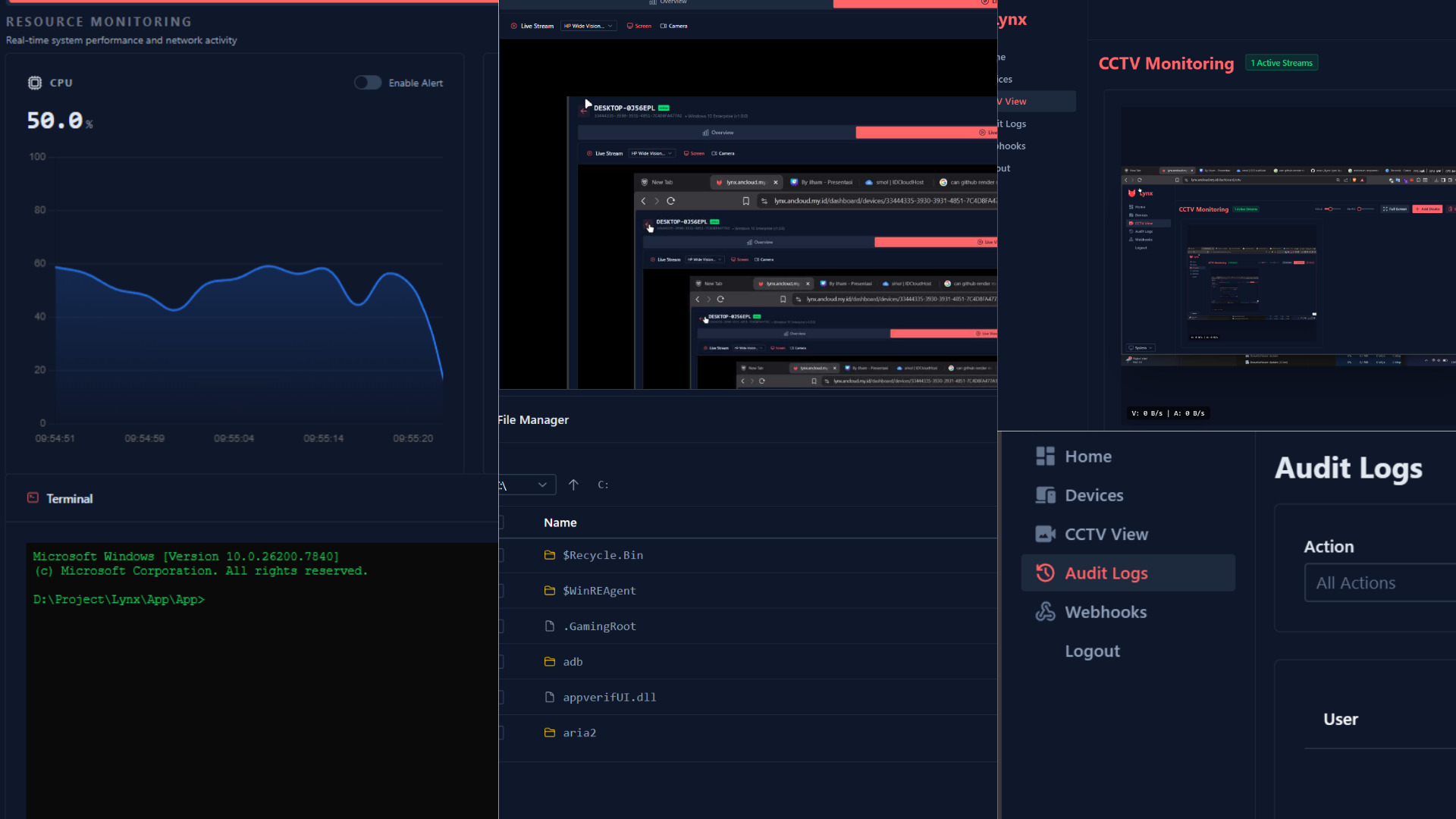Click the User column label under Audit Logs
Screen dimensions: 1456x819
coord(1340,719)
